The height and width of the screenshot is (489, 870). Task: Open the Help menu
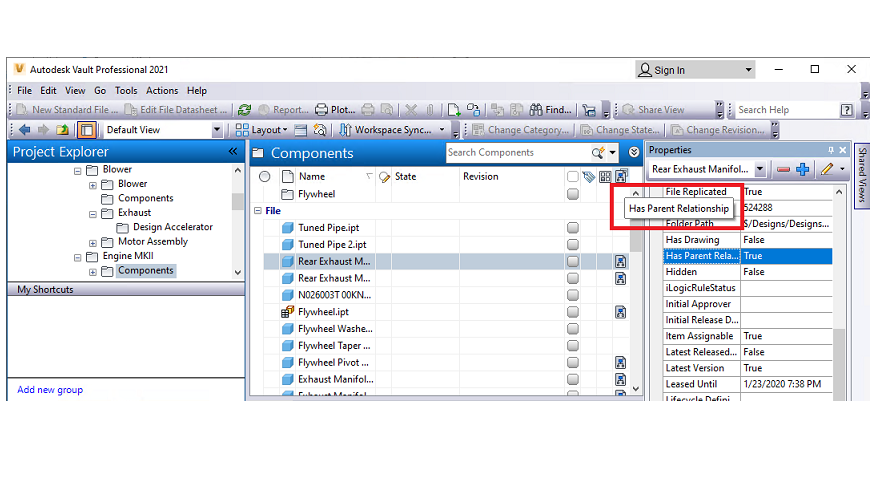[196, 90]
